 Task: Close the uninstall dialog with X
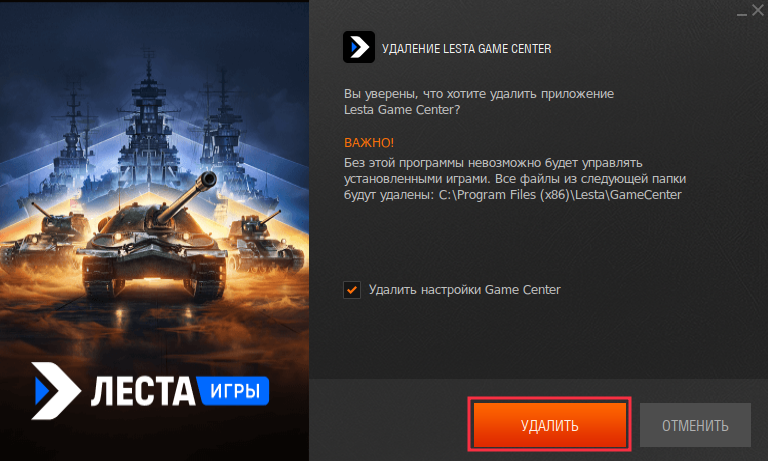coord(758,10)
